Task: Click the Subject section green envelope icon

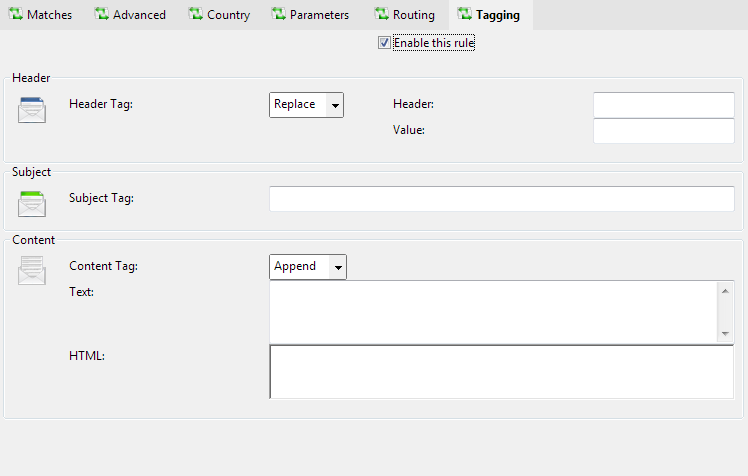Action: point(32,203)
